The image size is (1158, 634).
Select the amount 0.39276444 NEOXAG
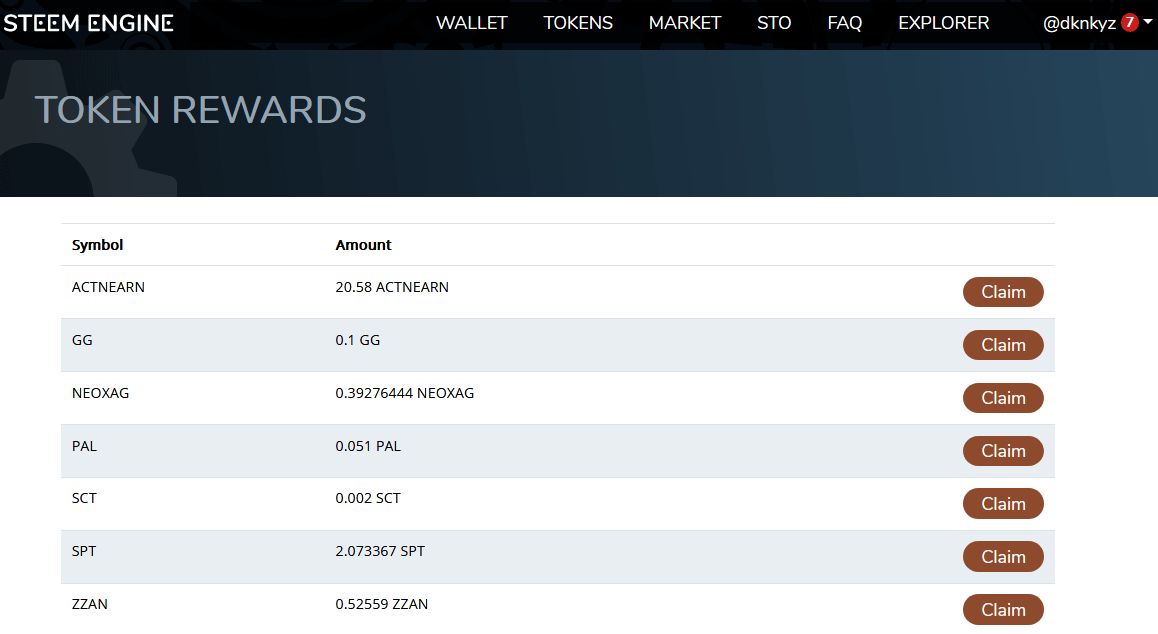pos(405,393)
